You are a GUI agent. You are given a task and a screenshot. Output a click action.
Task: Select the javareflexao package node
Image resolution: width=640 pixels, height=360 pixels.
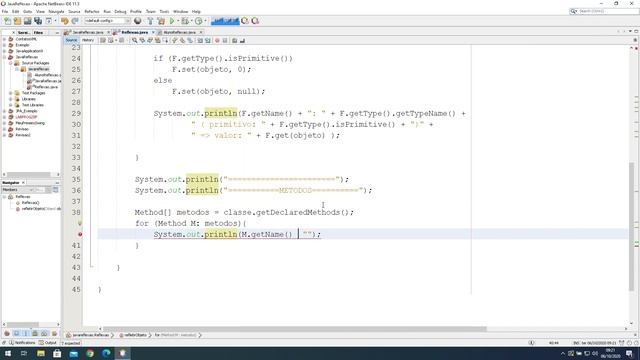tap(35, 69)
